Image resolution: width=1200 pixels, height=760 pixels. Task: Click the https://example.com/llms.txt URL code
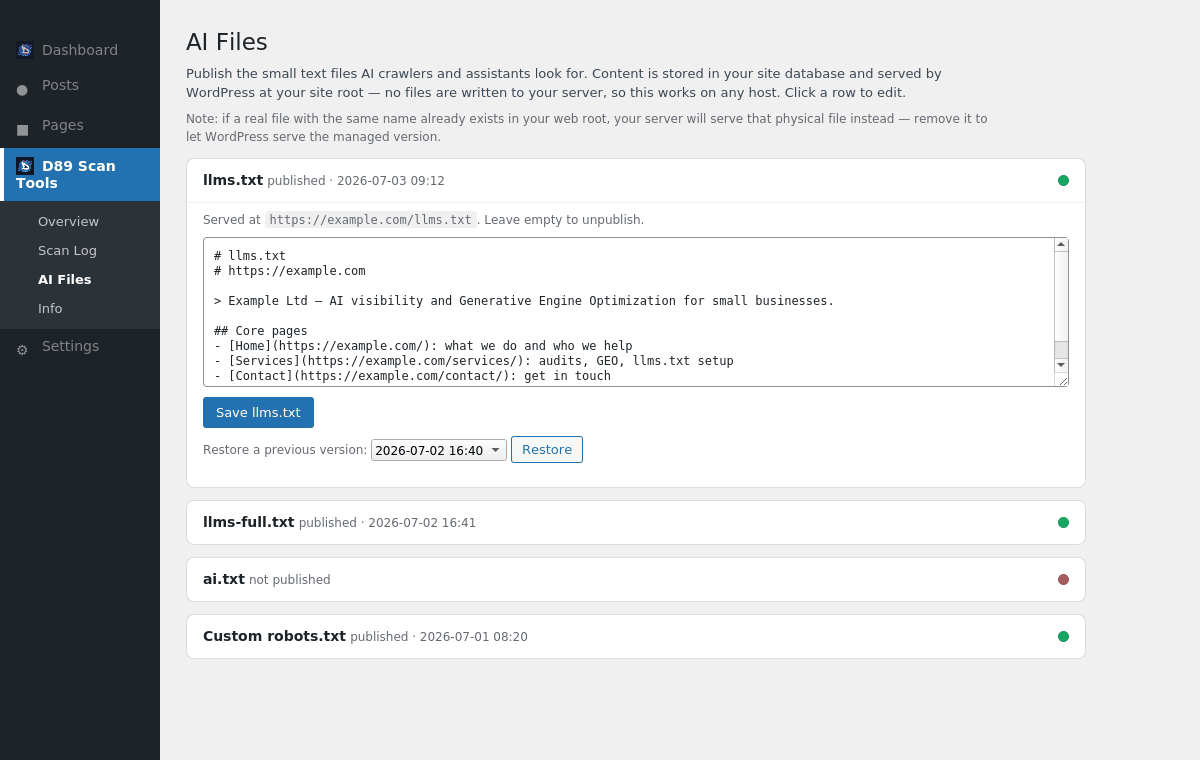[371, 220]
